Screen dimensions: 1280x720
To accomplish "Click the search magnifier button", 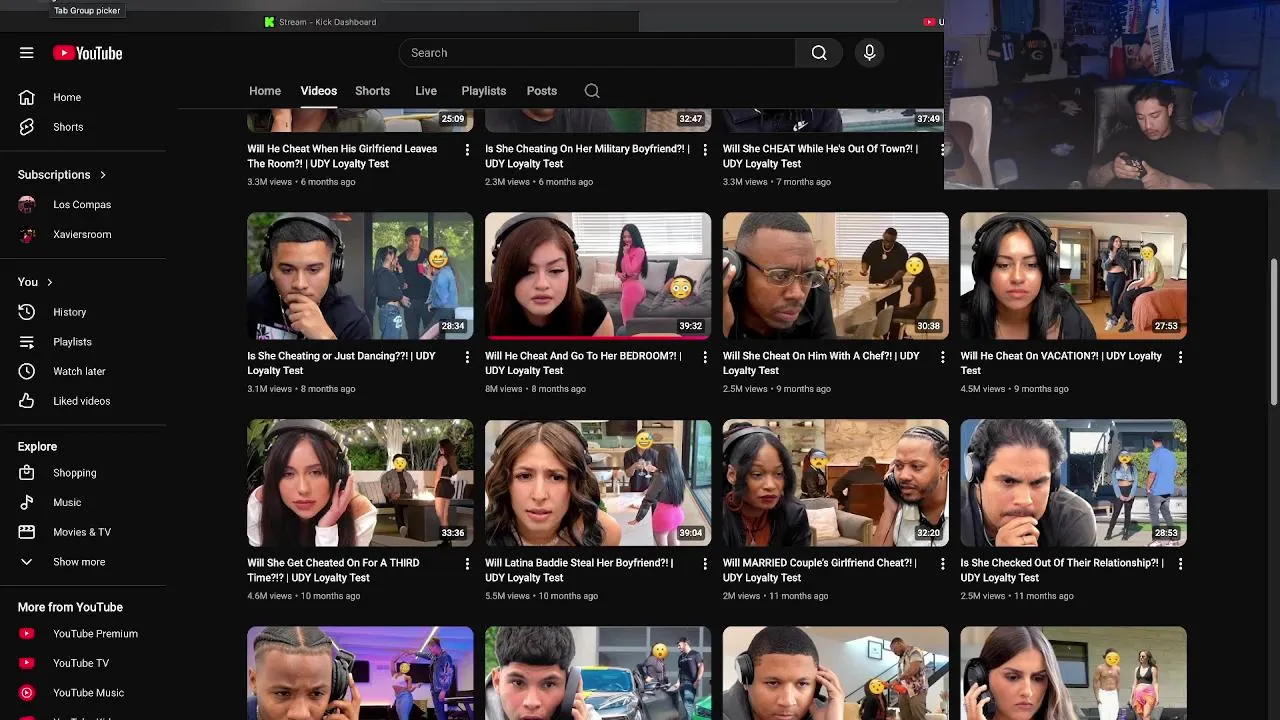I will coord(819,53).
